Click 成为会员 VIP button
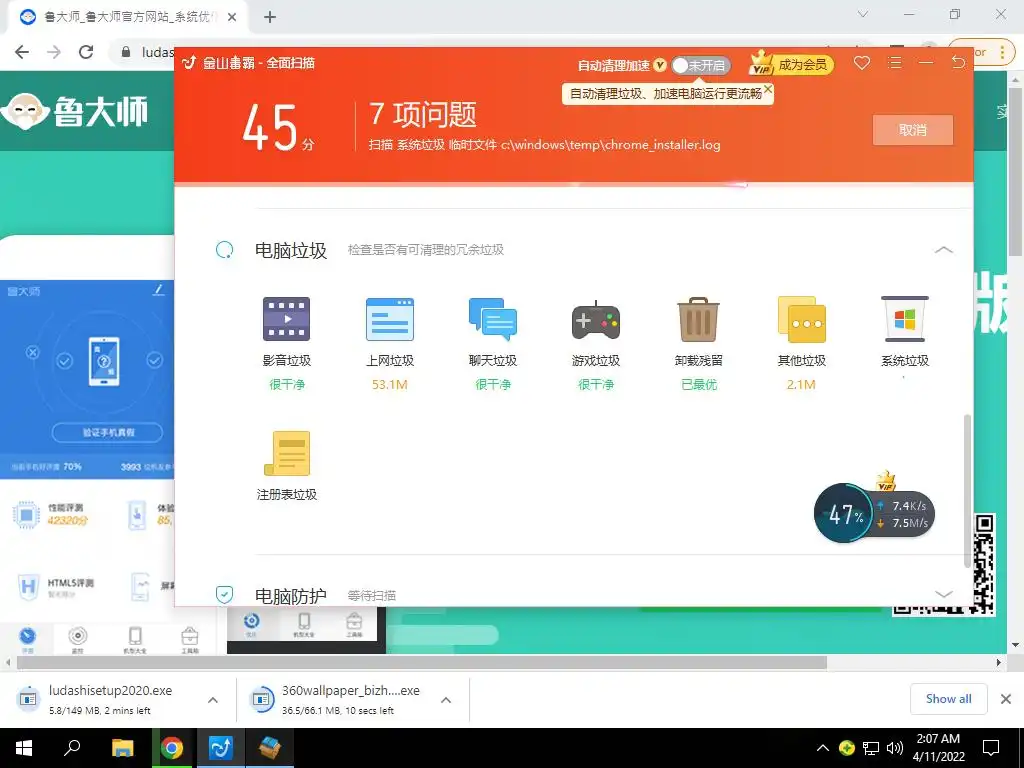 coord(791,63)
